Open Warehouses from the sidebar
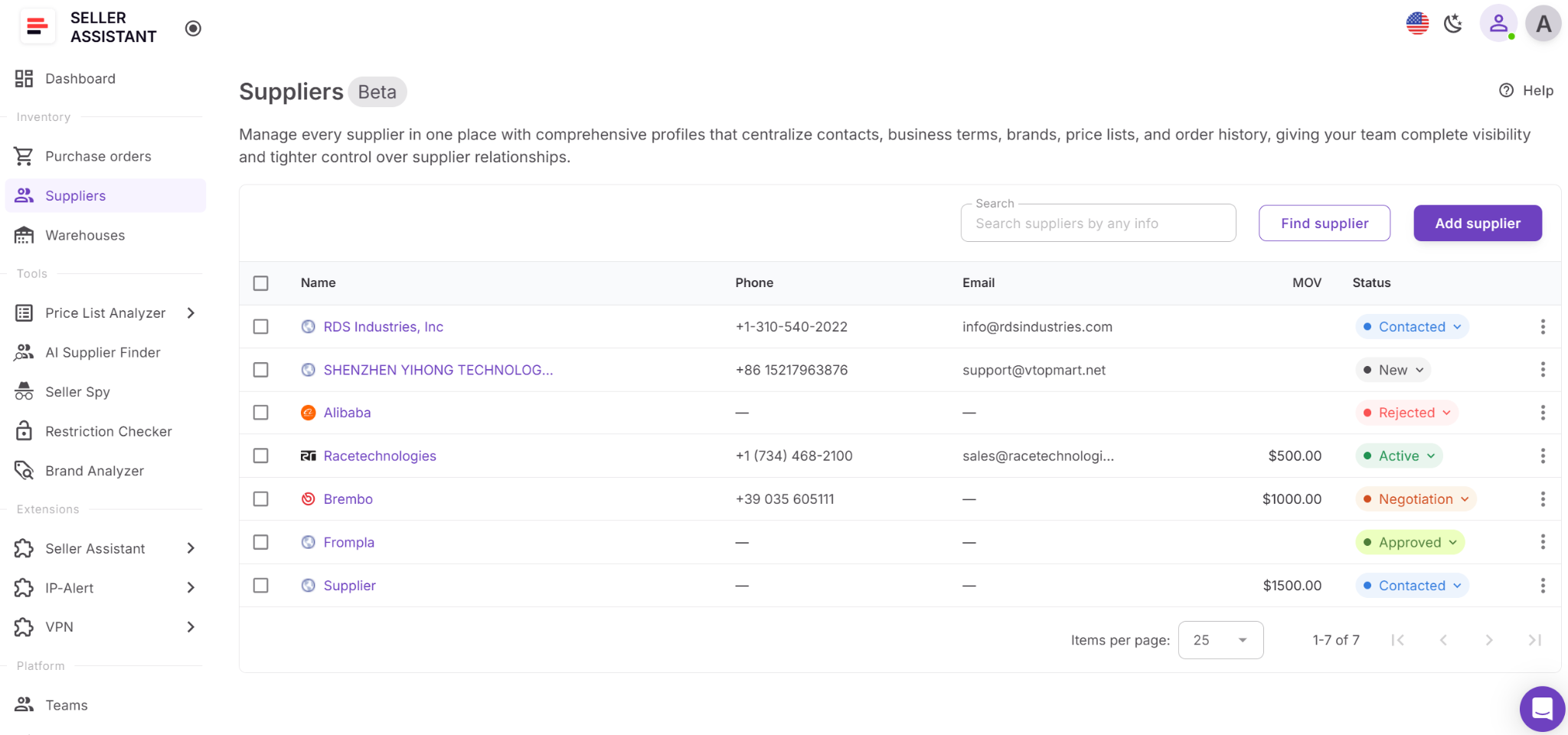The image size is (1568, 735). point(85,235)
